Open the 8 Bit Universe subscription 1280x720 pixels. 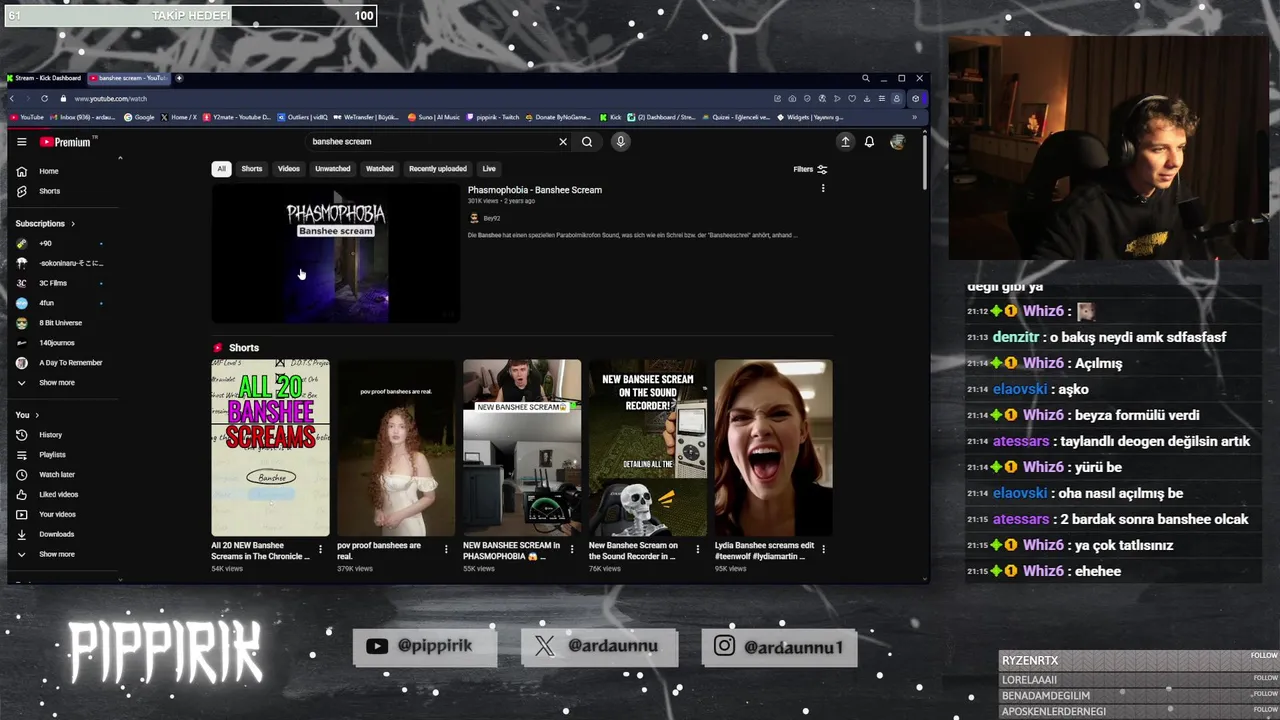click(x=60, y=323)
